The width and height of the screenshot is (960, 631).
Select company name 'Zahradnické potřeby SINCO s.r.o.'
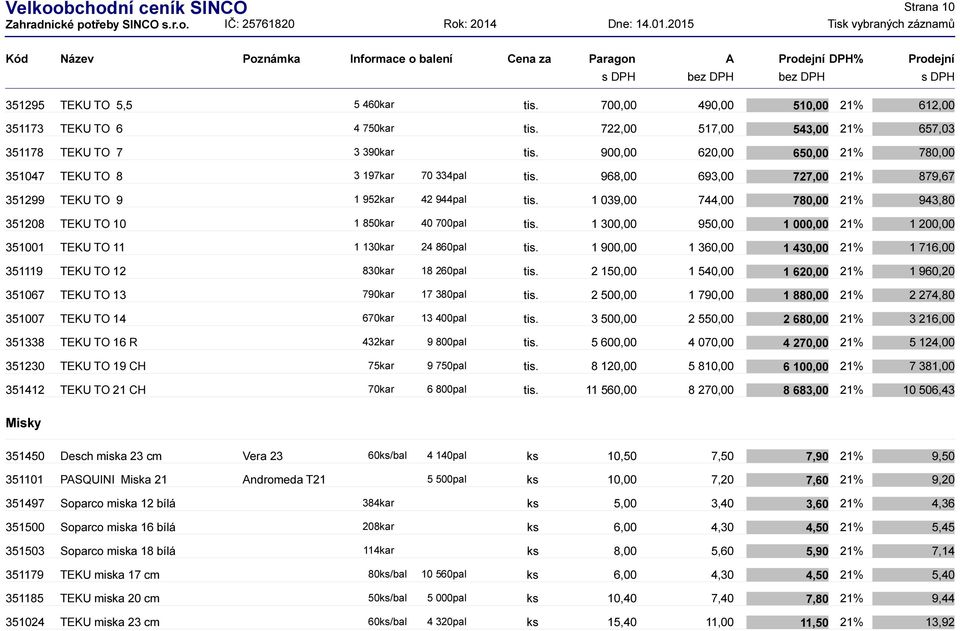(x=97, y=25)
